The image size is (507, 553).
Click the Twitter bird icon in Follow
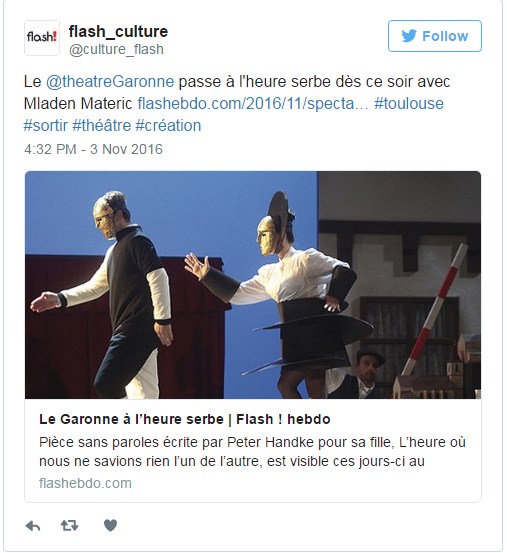[409, 36]
